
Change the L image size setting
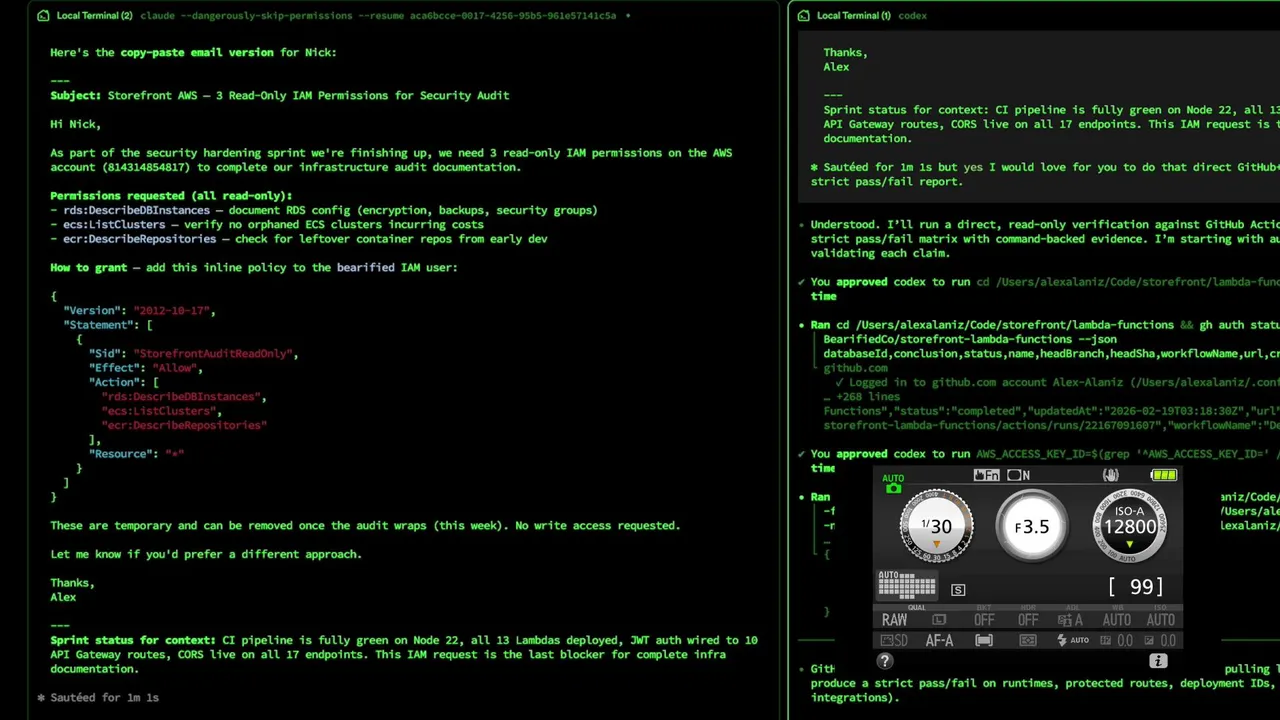pos(939,620)
